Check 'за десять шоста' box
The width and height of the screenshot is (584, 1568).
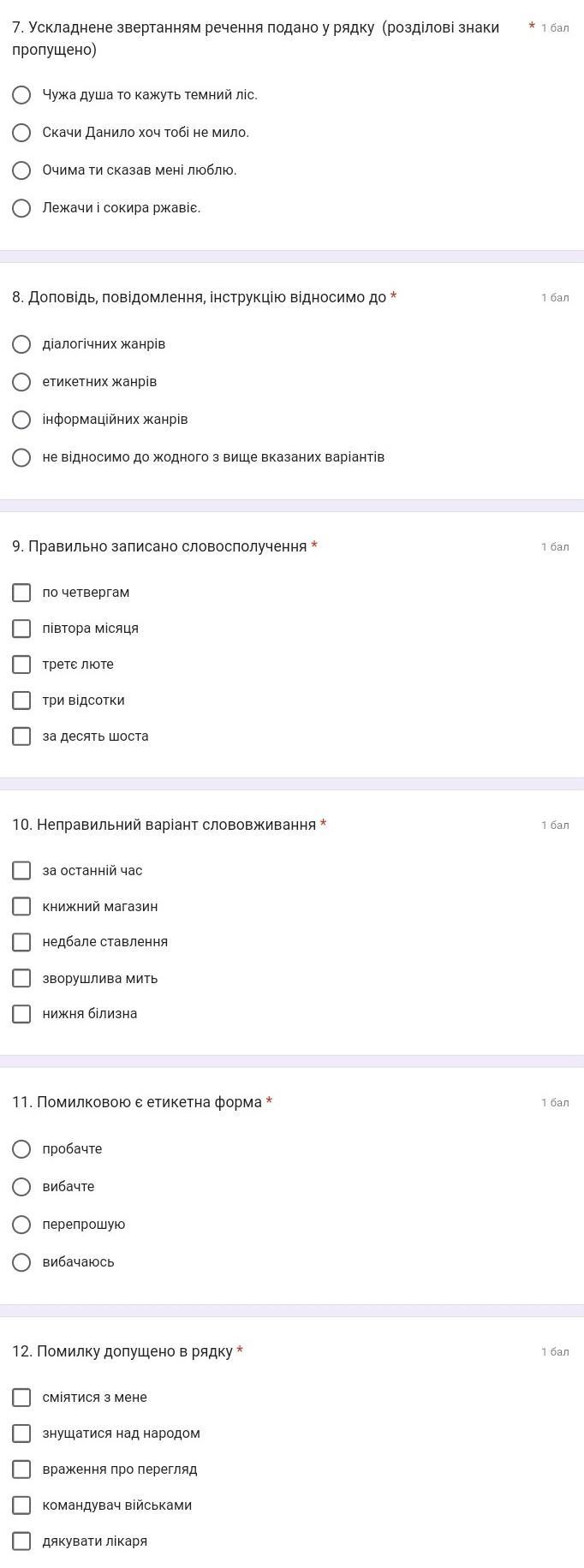click(21, 736)
